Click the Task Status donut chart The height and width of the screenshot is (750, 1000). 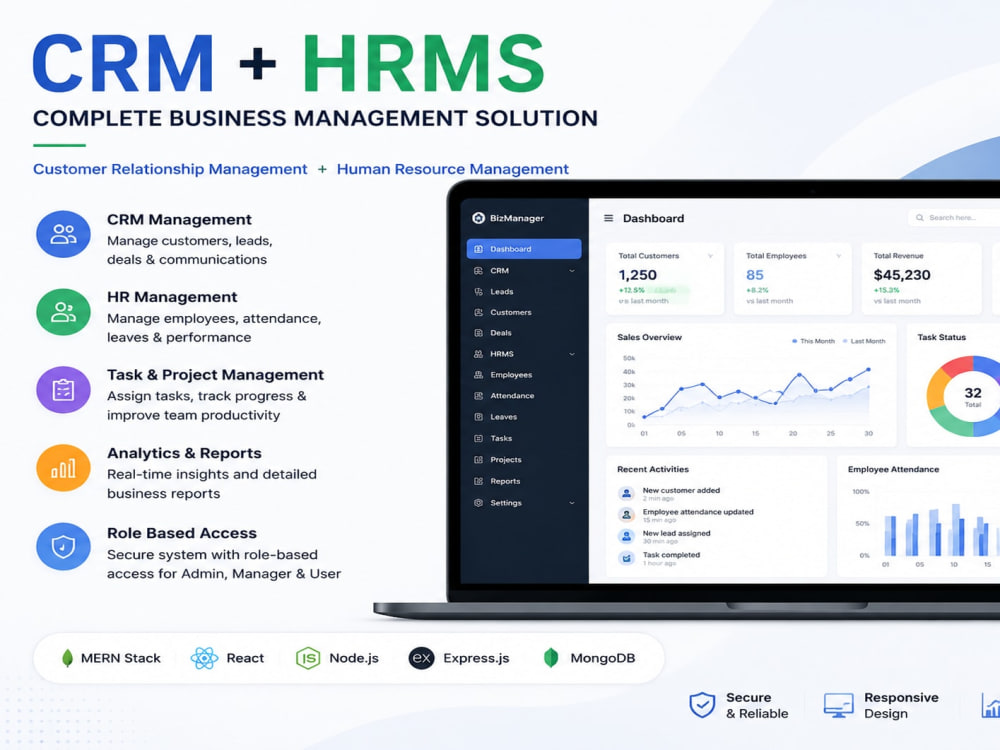[x=964, y=396]
